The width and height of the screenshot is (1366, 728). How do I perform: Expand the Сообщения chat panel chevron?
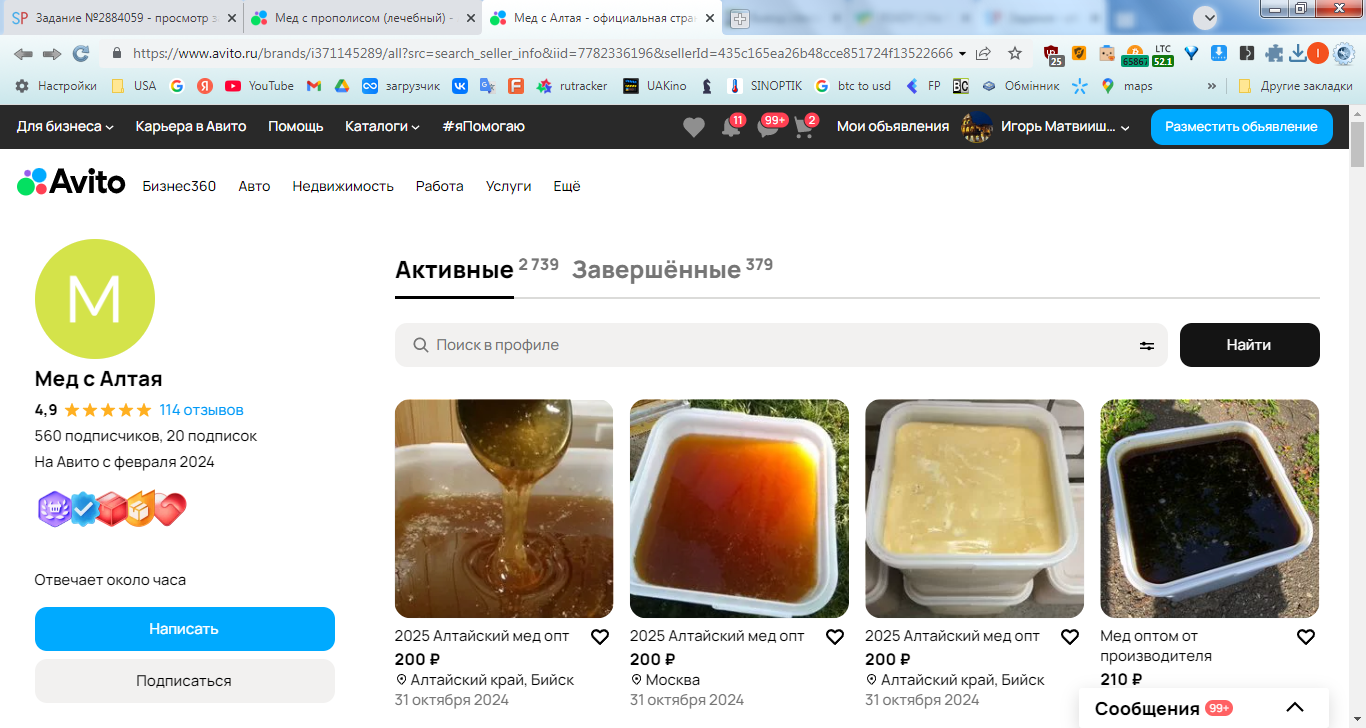click(1294, 707)
